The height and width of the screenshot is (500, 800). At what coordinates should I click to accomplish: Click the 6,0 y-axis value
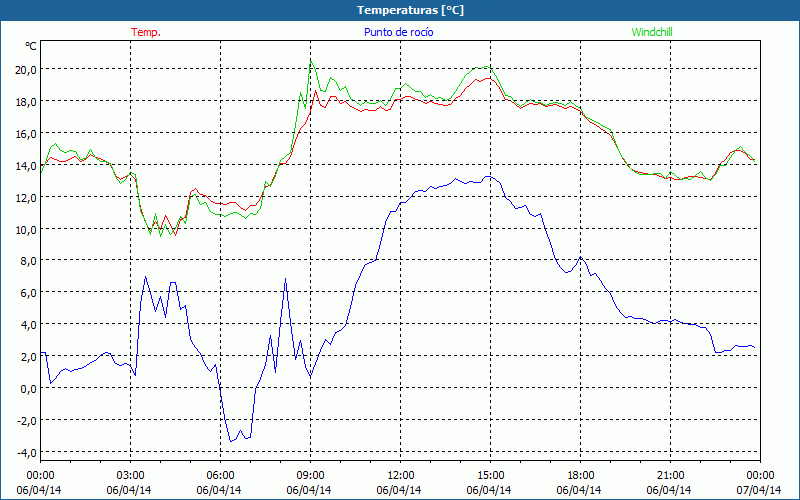coord(28,293)
